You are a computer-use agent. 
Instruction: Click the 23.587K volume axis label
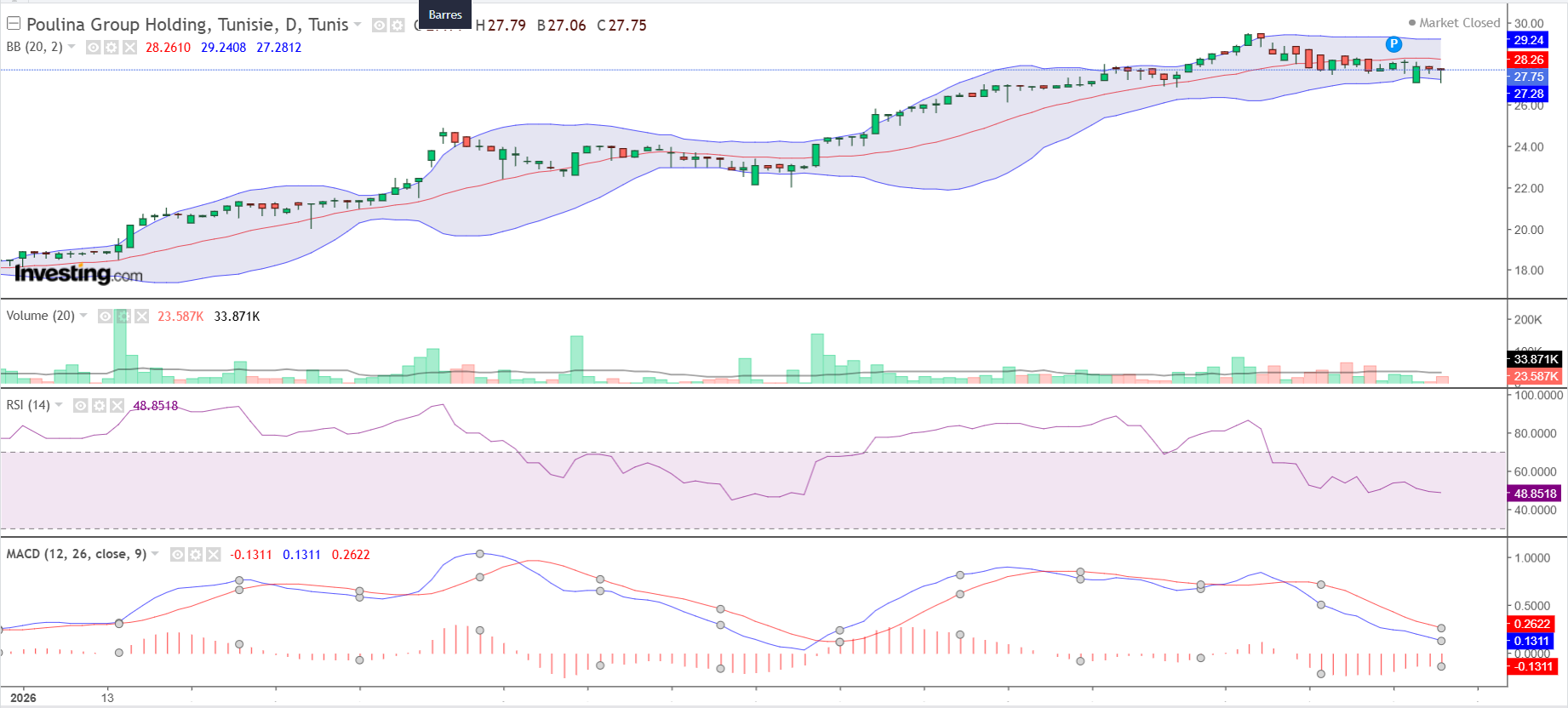pos(1536,376)
